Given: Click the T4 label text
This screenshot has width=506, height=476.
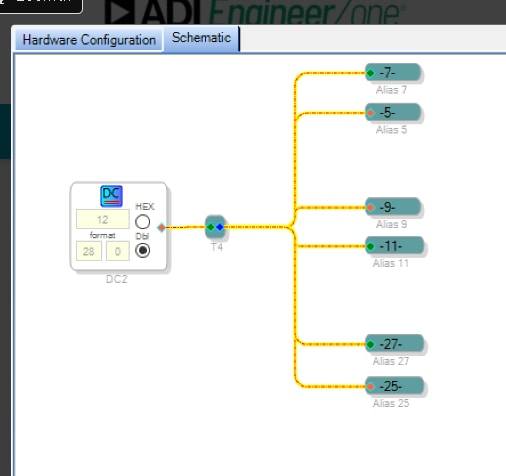Looking at the screenshot, I should coord(217,247).
